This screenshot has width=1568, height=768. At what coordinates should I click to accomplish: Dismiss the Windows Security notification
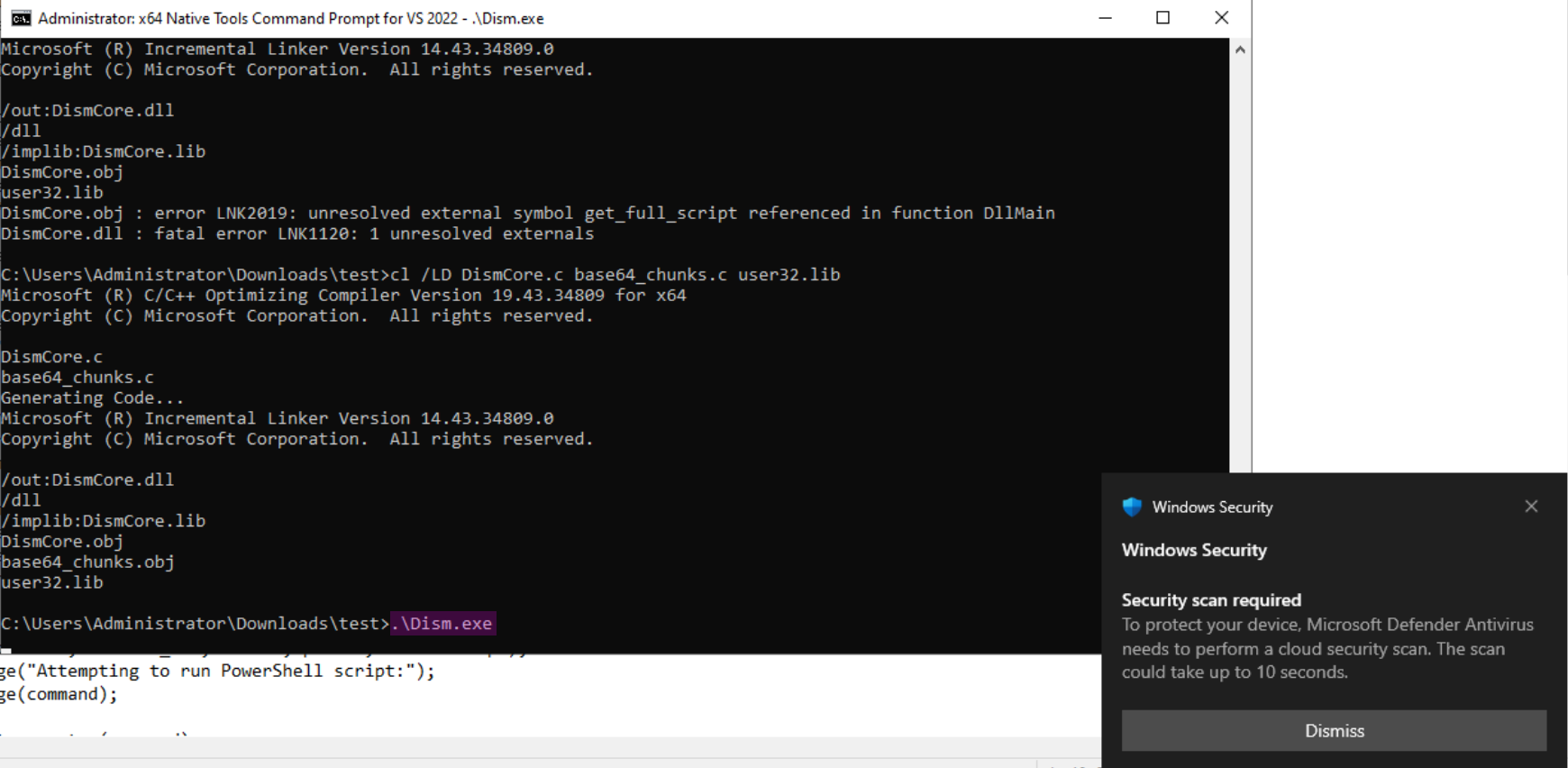pos(1334,730)
